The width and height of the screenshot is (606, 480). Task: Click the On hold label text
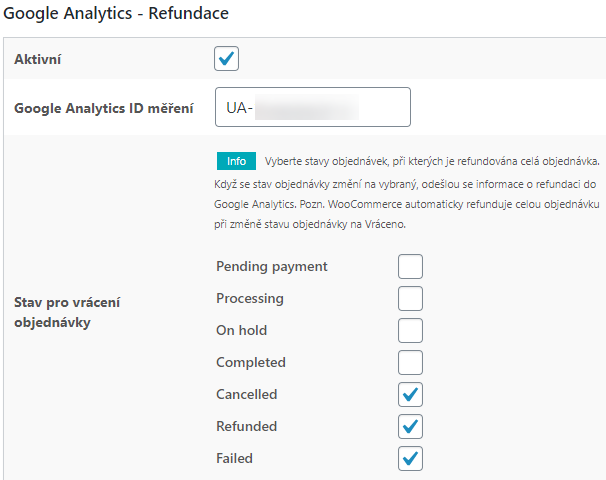[242, 330]
